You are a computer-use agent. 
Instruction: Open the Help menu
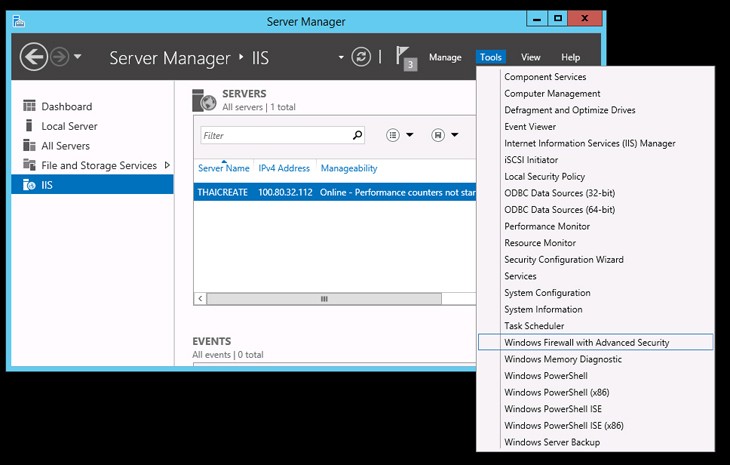[570, 57]
